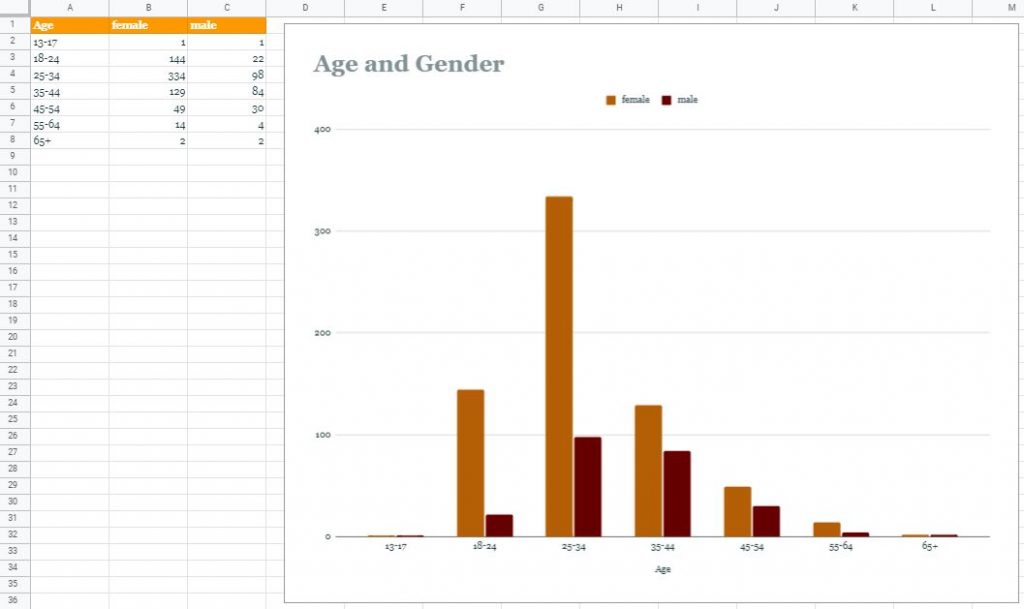
Task: Click cell "35-44" in column A
Action: coord(70,91)
